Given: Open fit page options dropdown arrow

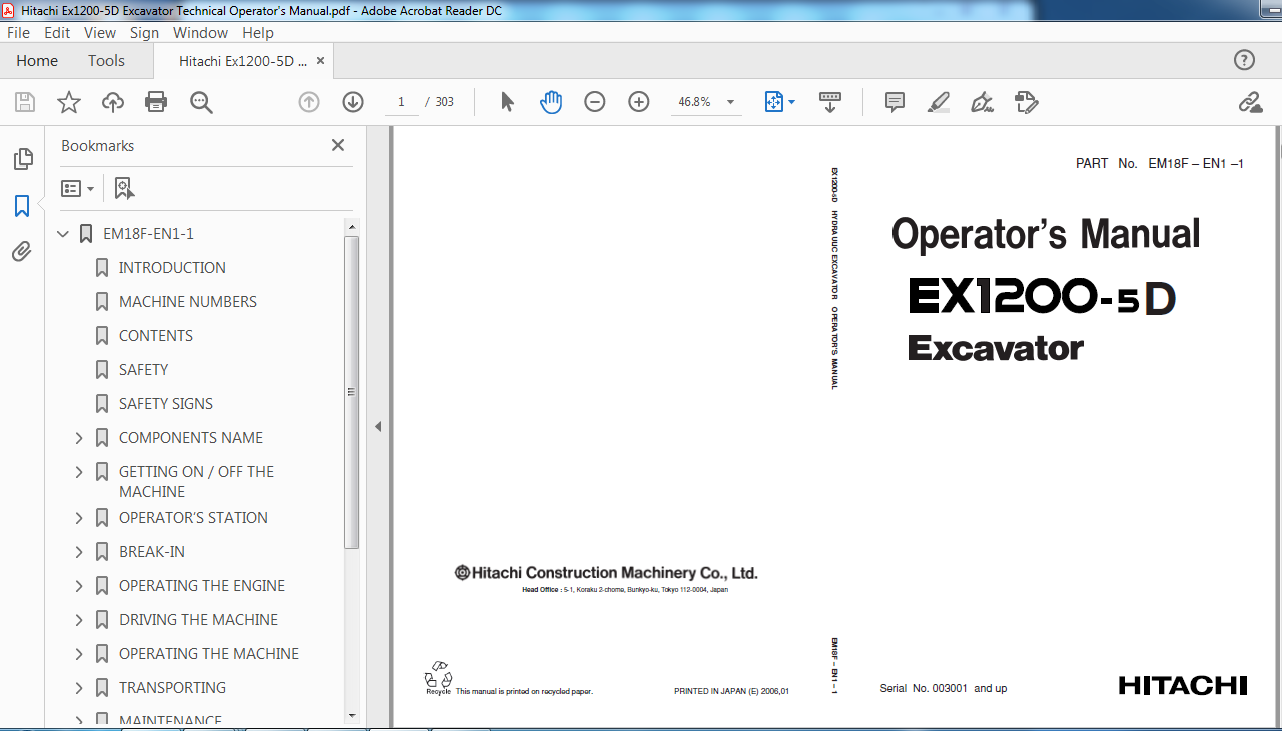Looking at the screenshot, I should point(792,102).
